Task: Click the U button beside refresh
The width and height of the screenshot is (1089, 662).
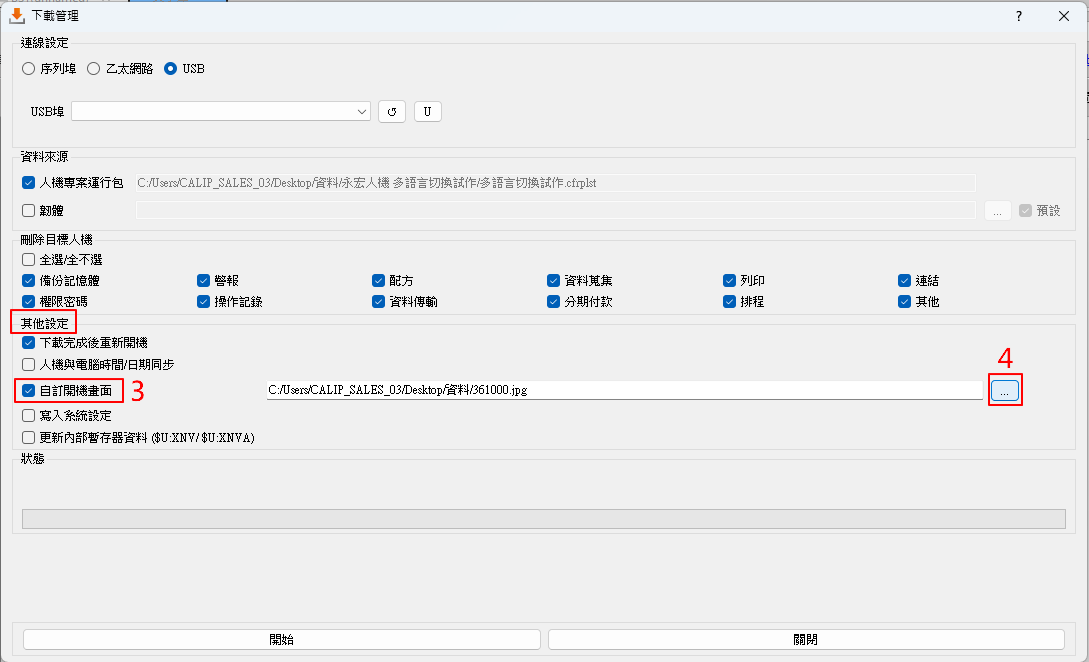Action: coord(428,112)
